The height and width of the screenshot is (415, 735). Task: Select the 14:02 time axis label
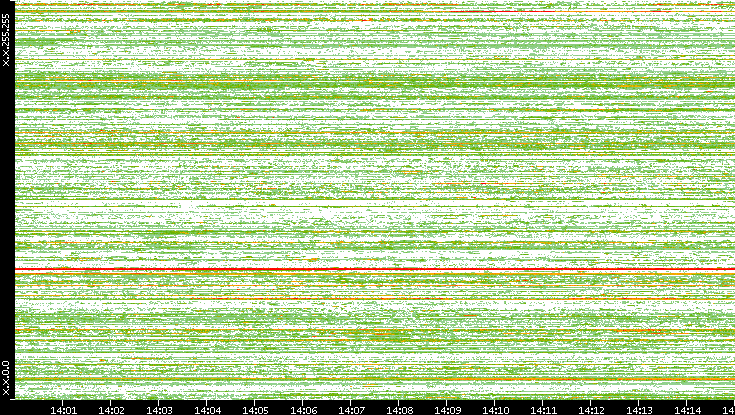[x=111, y=410]
